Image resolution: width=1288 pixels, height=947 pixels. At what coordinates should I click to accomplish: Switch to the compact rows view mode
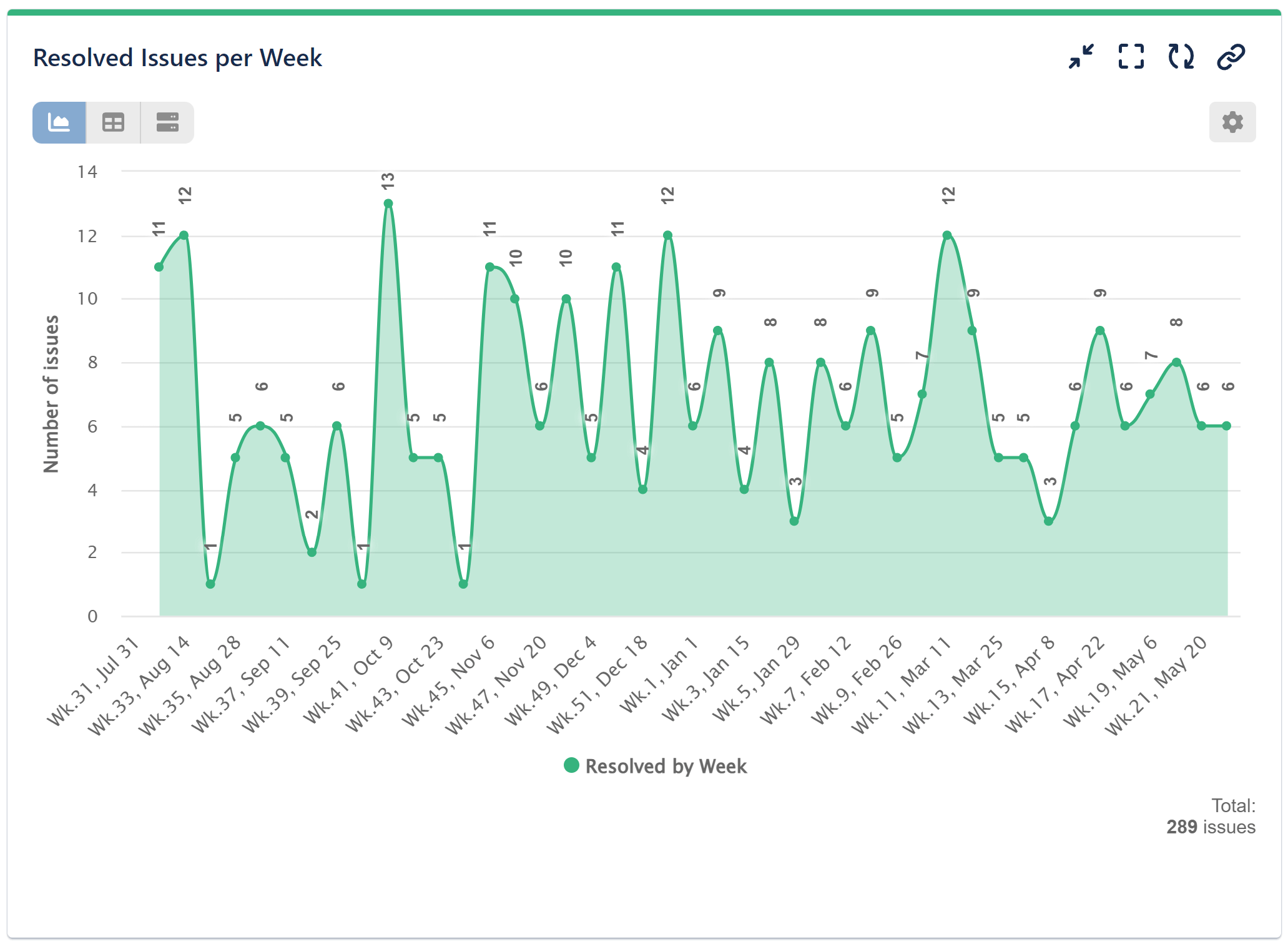click(x=166, y=122)
